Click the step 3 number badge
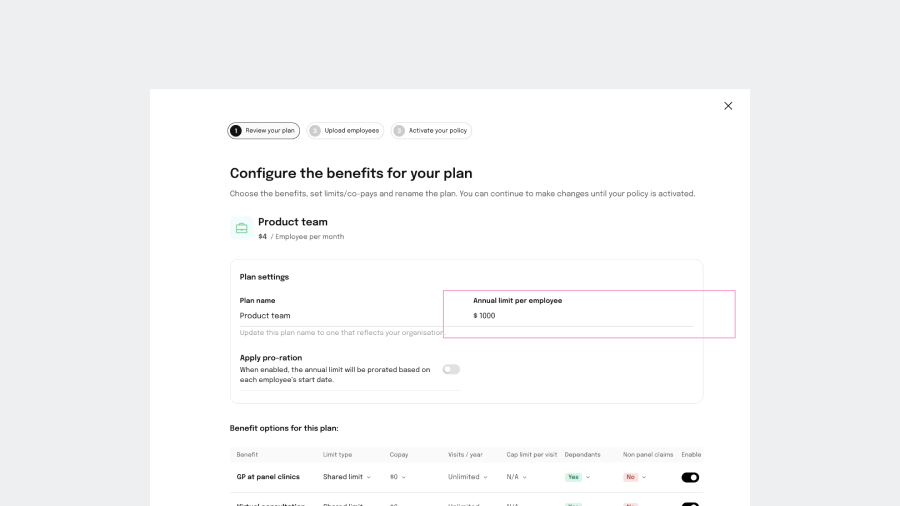The height and width of the screenshot is (506, 900). pos(399,131)
